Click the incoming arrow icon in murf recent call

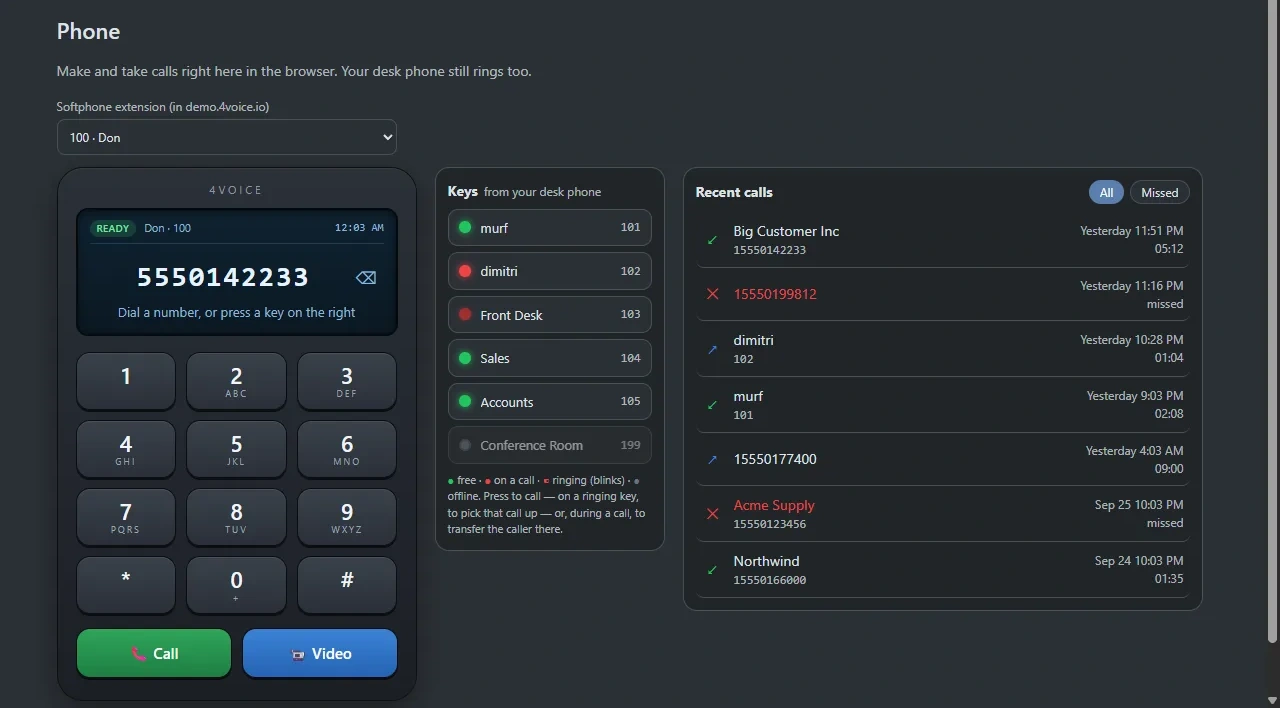click(x=712, y=405)
